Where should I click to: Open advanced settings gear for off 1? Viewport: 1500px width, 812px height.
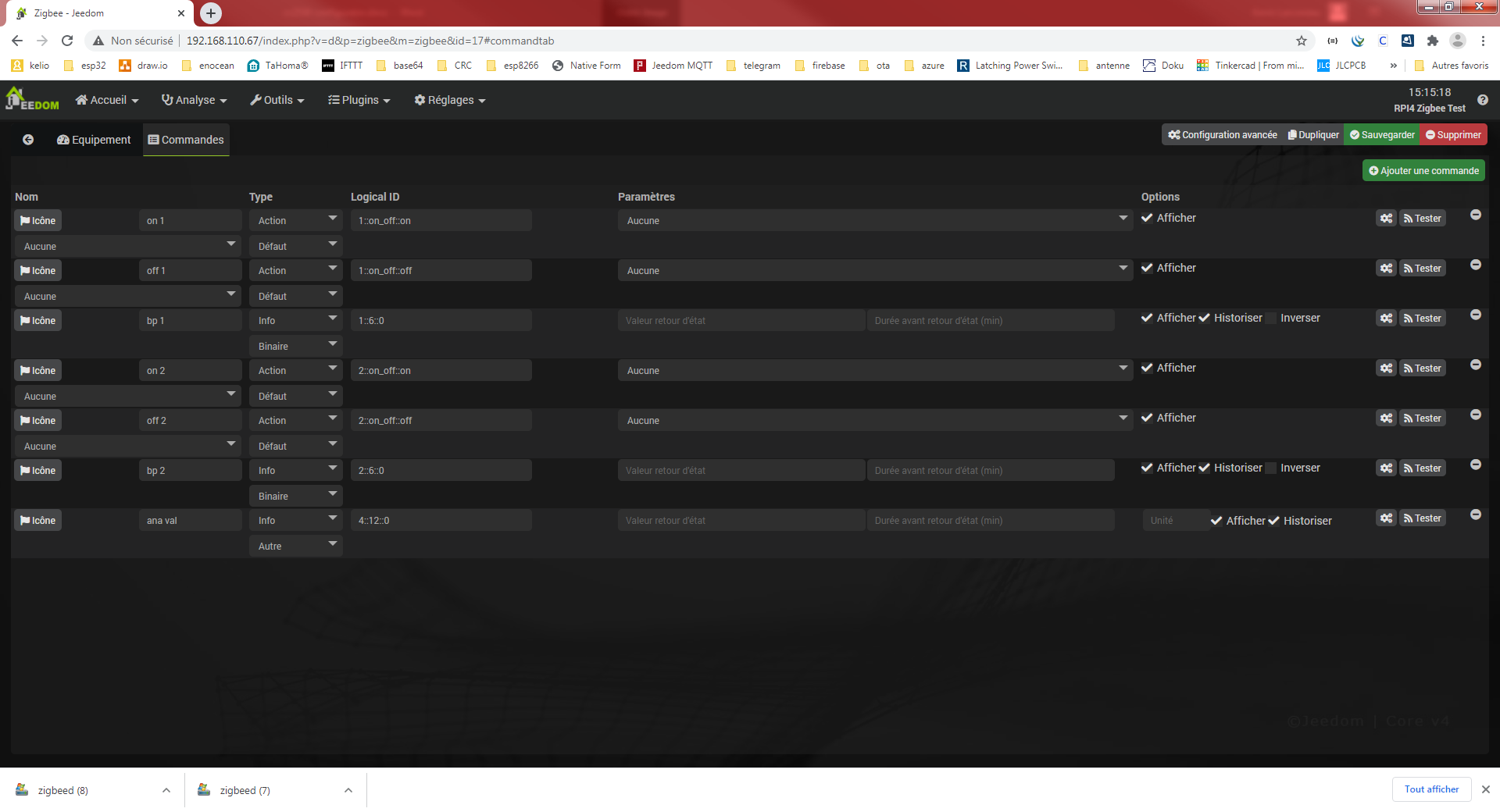[x=1386, y=269]
